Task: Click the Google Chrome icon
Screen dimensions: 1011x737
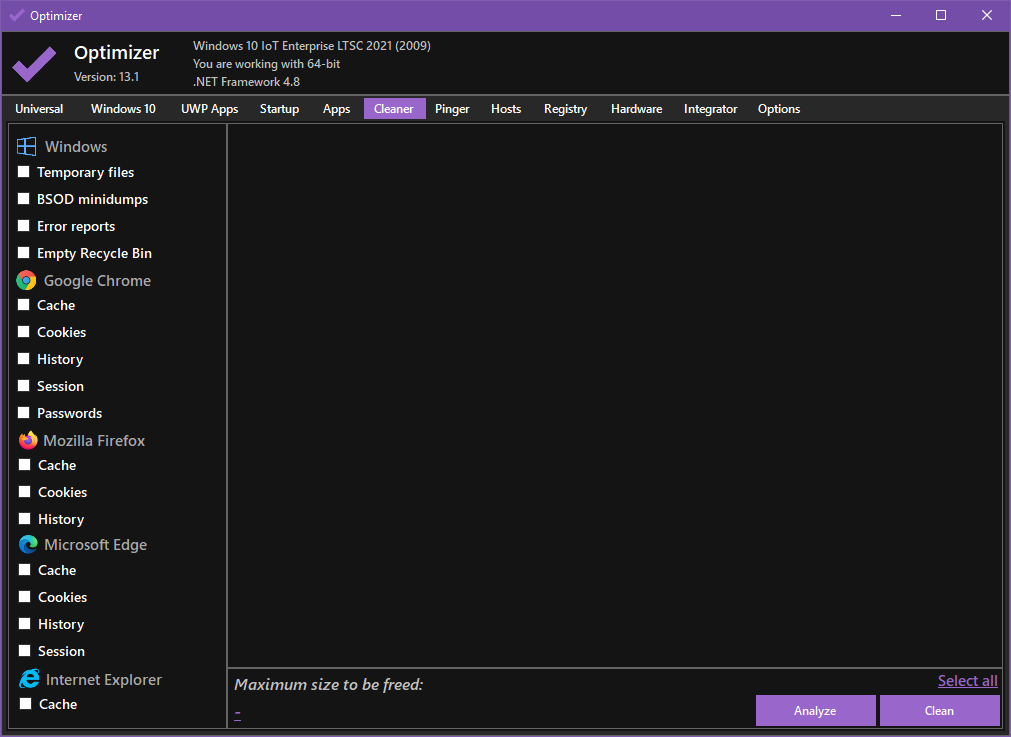Action: [27, 281]
